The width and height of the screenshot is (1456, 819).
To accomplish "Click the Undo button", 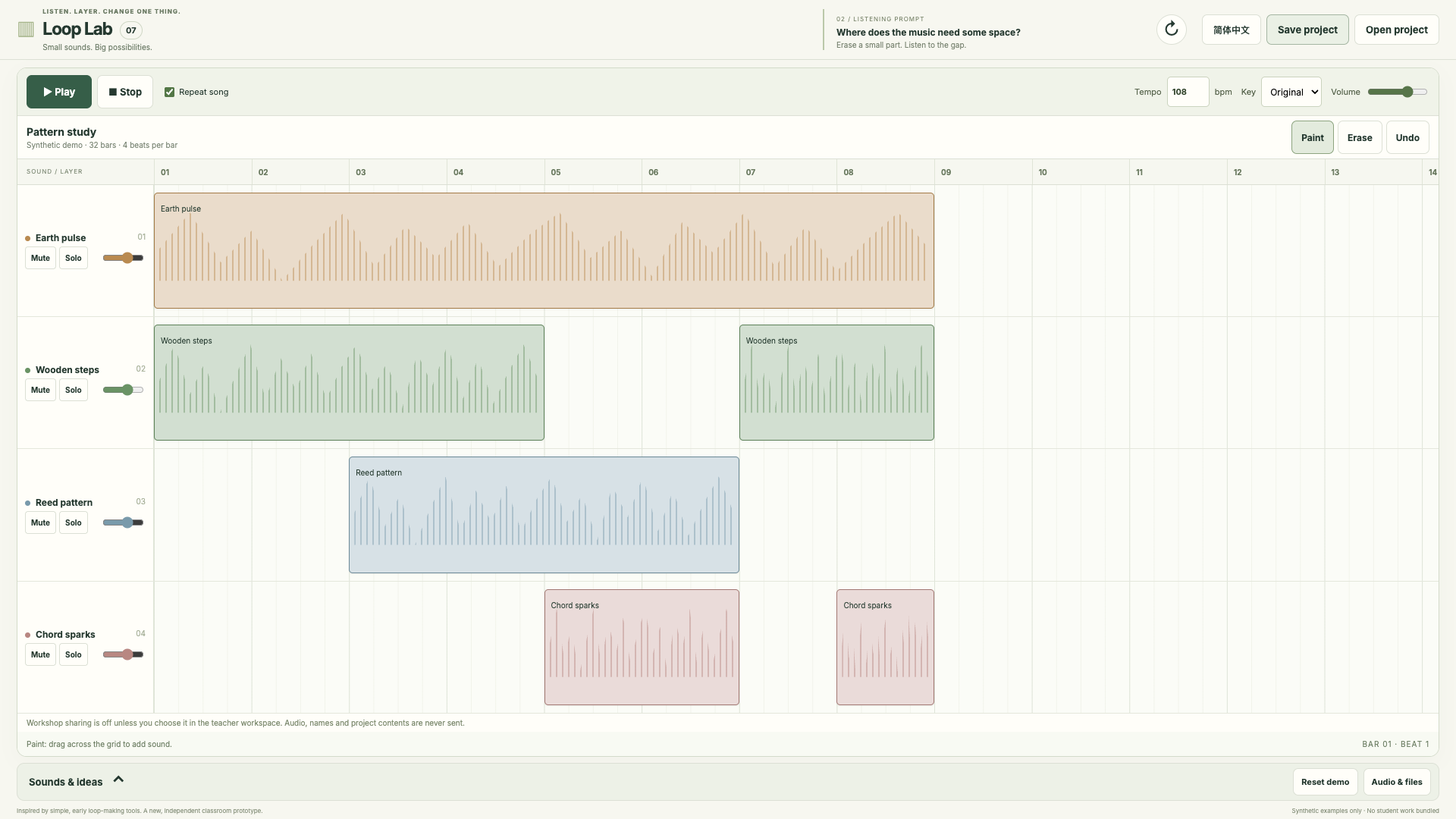I will click(1407, 137).
